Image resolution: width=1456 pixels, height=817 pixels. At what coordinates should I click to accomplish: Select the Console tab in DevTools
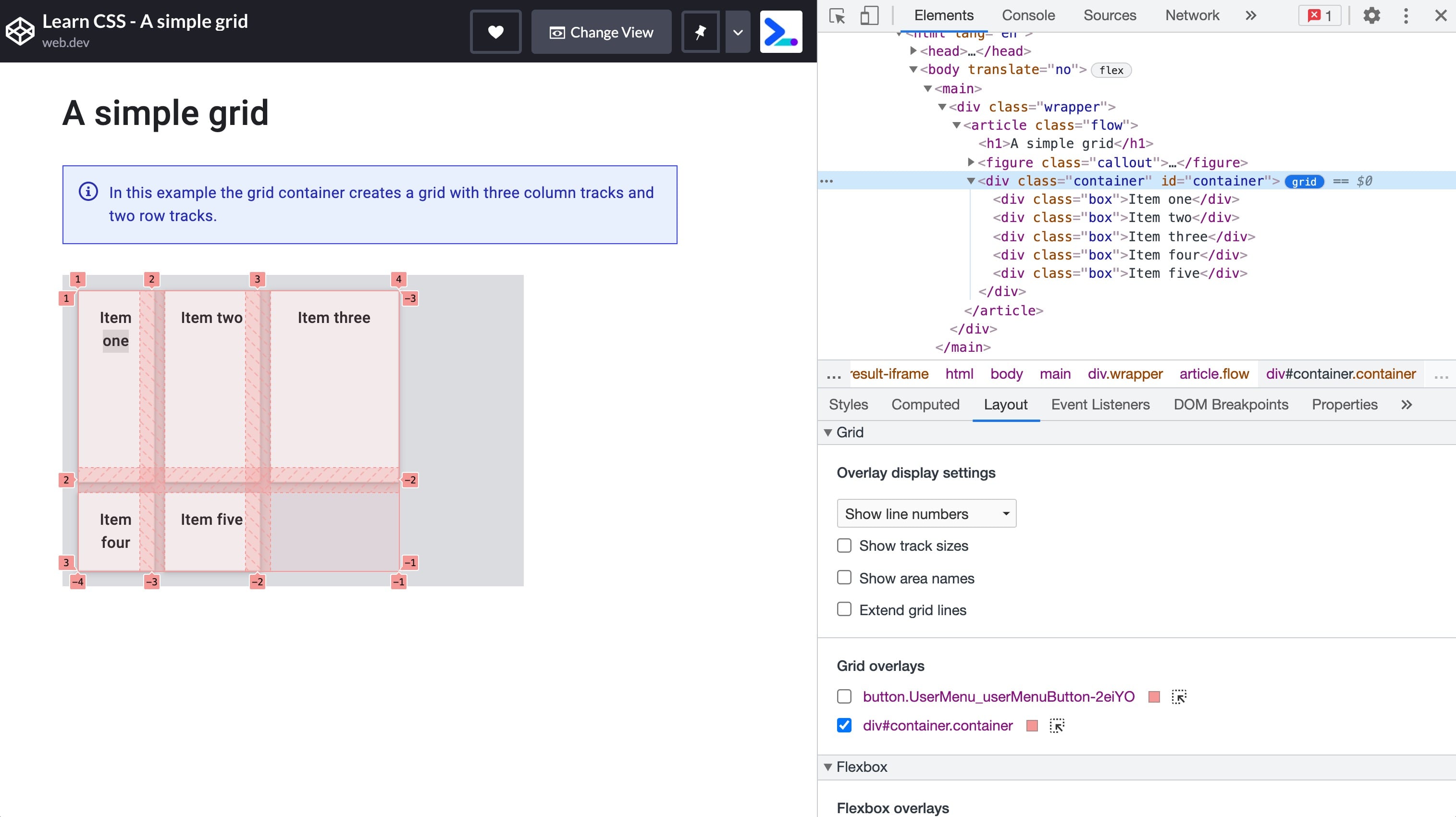pos(1028,15)
